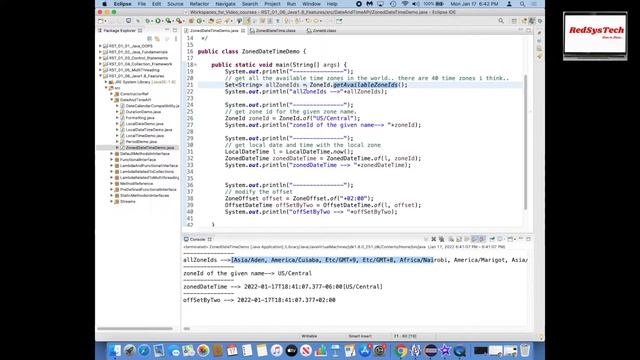Open the Apple TV app in the Dock
640x360 pixels.
tap(291, 350)
